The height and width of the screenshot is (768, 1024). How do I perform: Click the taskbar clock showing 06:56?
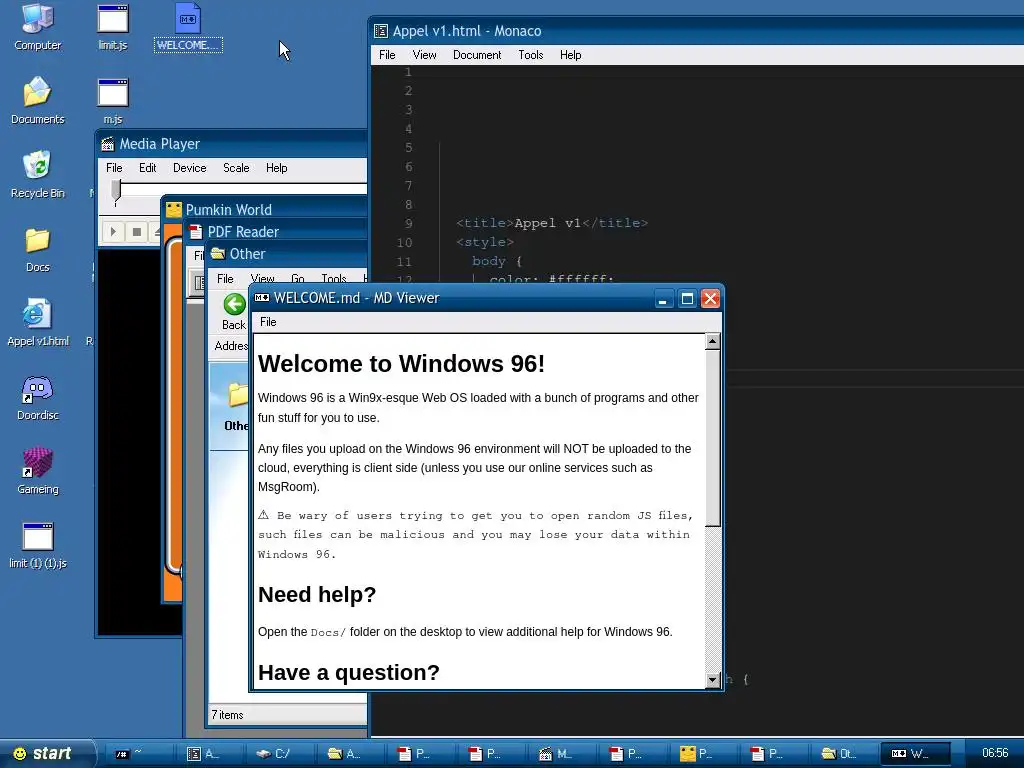point(995,753)
